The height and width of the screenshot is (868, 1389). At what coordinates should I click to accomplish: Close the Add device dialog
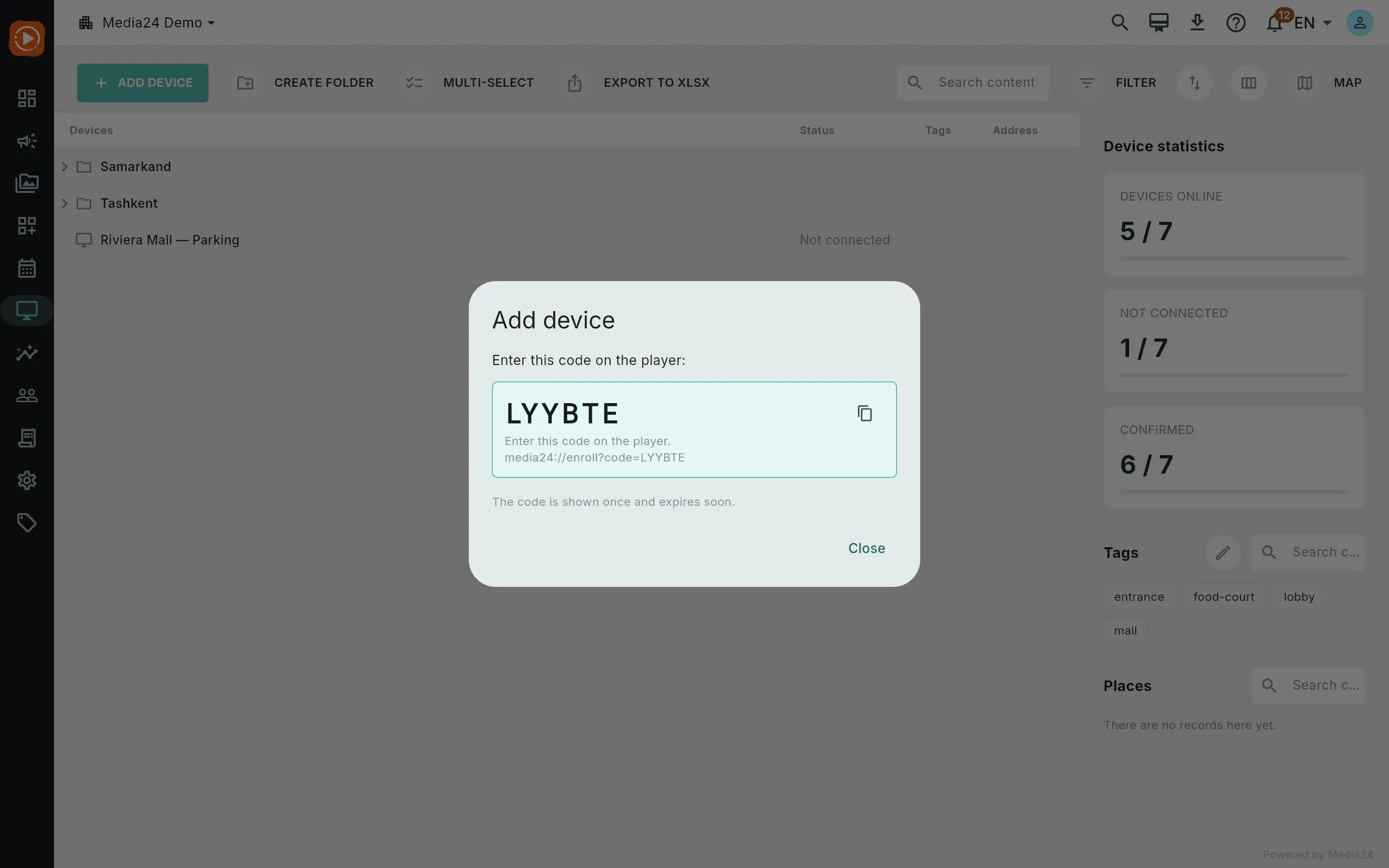point(866,548)
